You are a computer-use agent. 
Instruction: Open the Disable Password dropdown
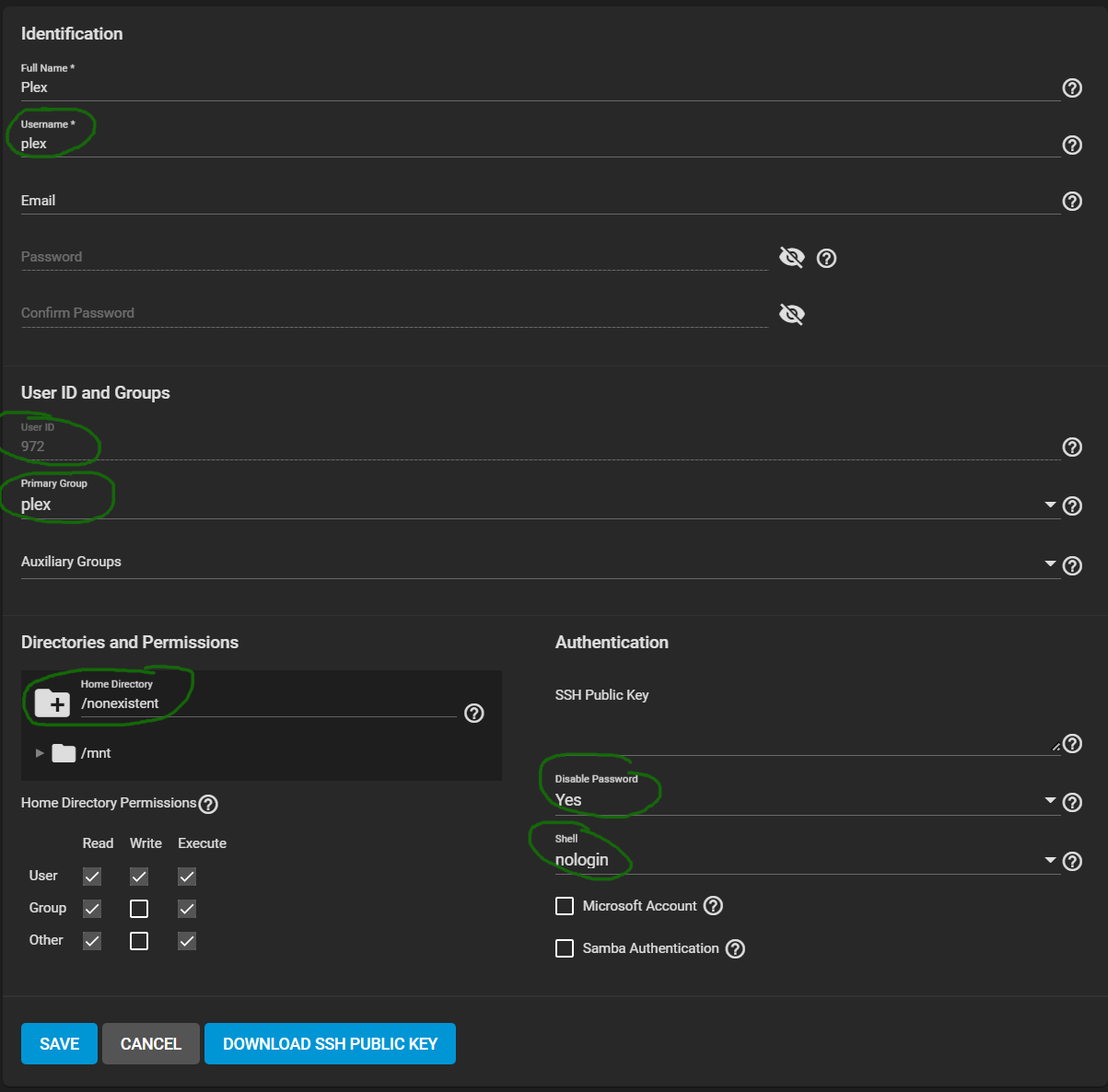pyautogui.click(x=1050, y=800)
